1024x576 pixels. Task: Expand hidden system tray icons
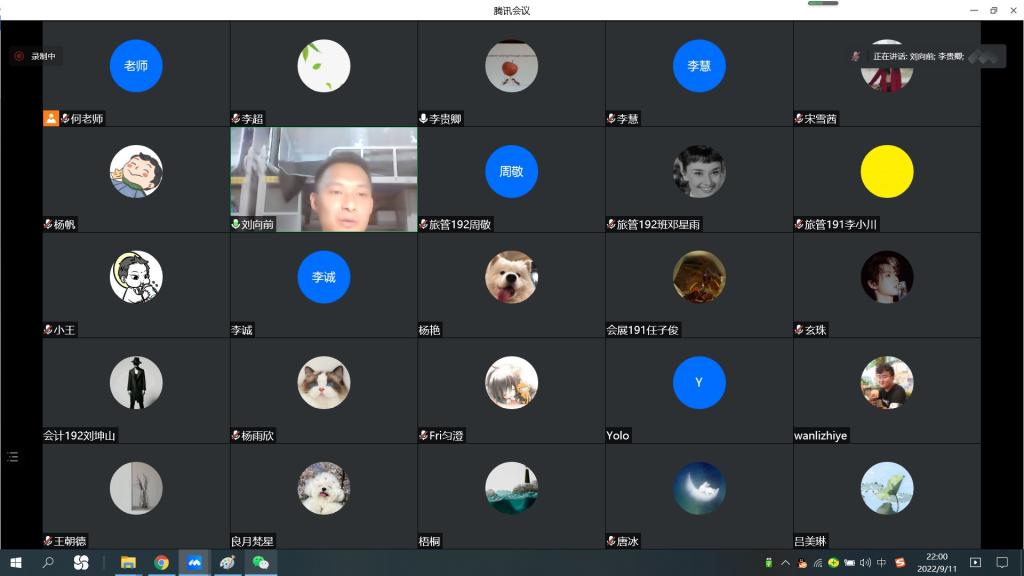[785, 563]
